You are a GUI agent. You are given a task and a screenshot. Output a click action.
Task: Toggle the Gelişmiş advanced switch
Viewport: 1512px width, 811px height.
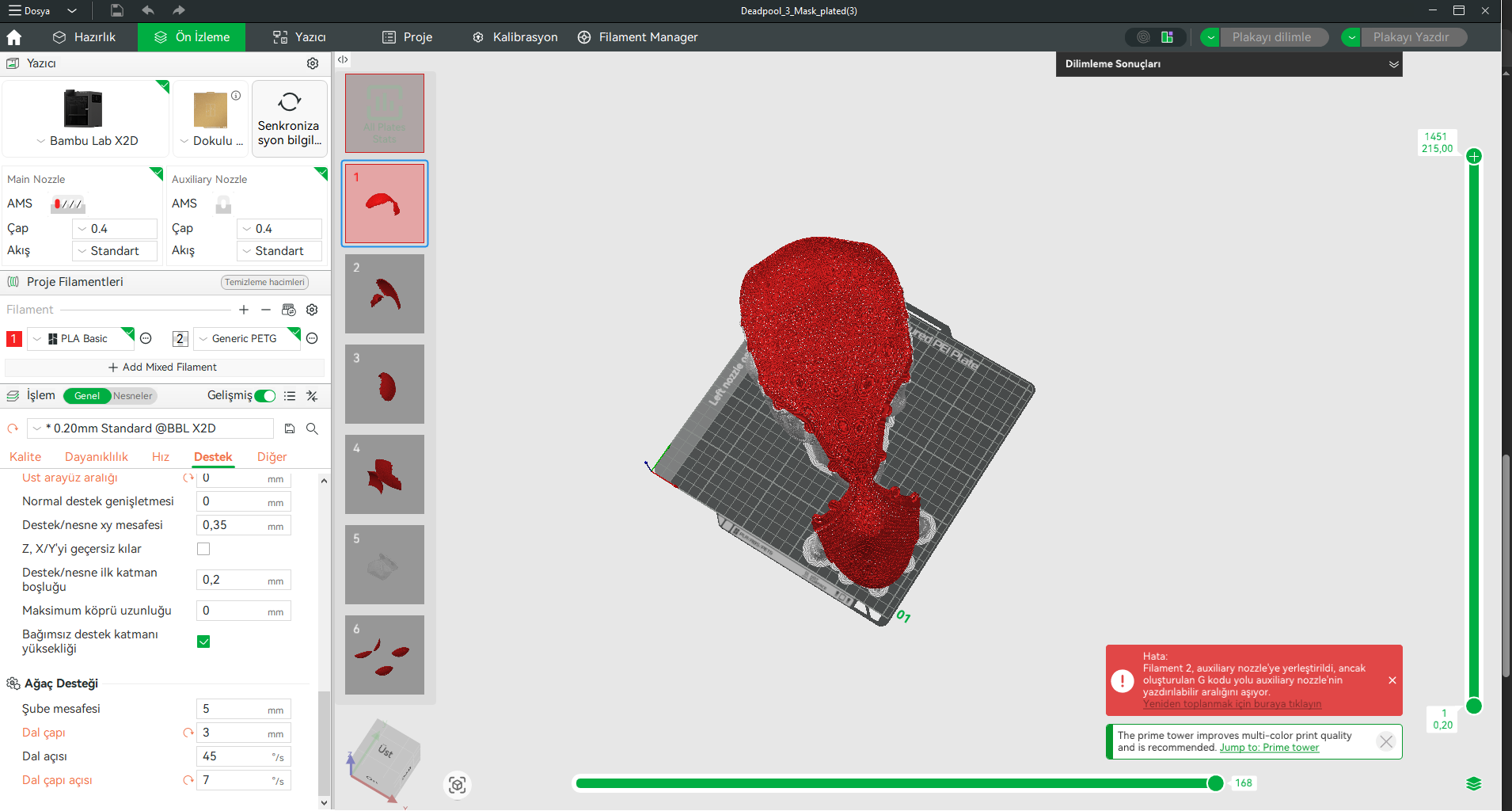265,396
